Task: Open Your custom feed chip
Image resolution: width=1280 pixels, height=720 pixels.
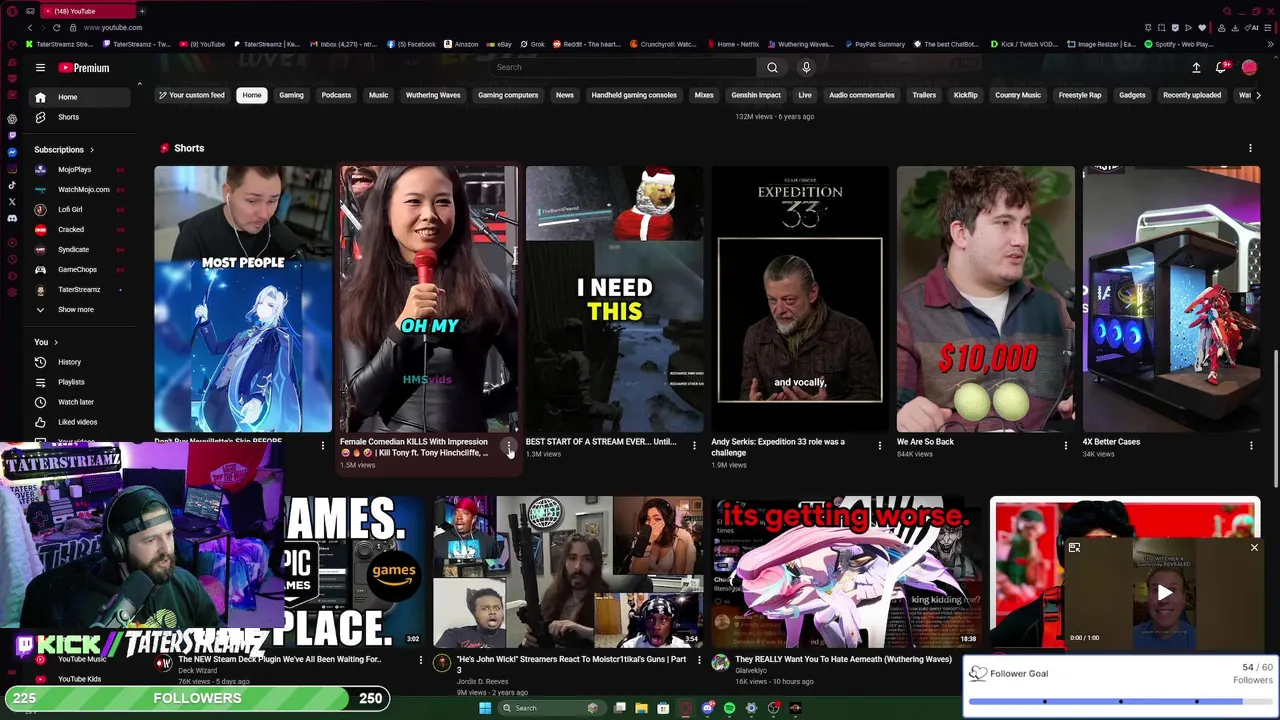Action: [x=191, y=95]
